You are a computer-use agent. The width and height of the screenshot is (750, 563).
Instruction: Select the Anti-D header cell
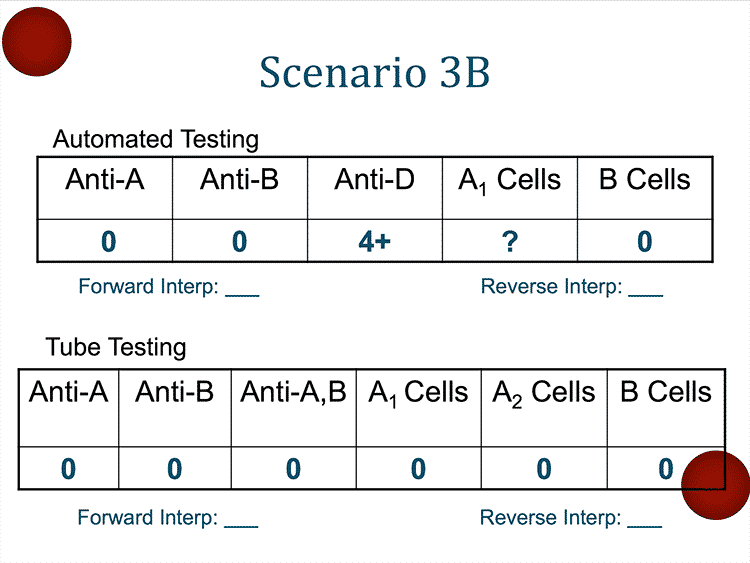[374, 180]
